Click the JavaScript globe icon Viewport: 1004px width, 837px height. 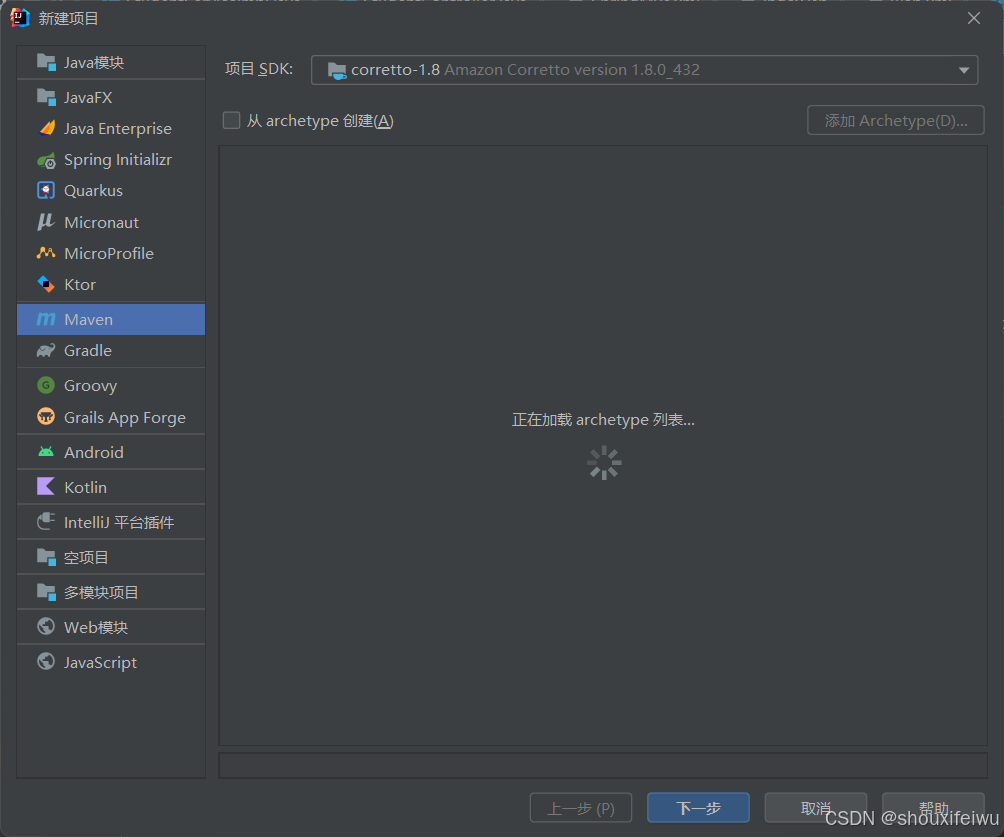tap(46, 662)
